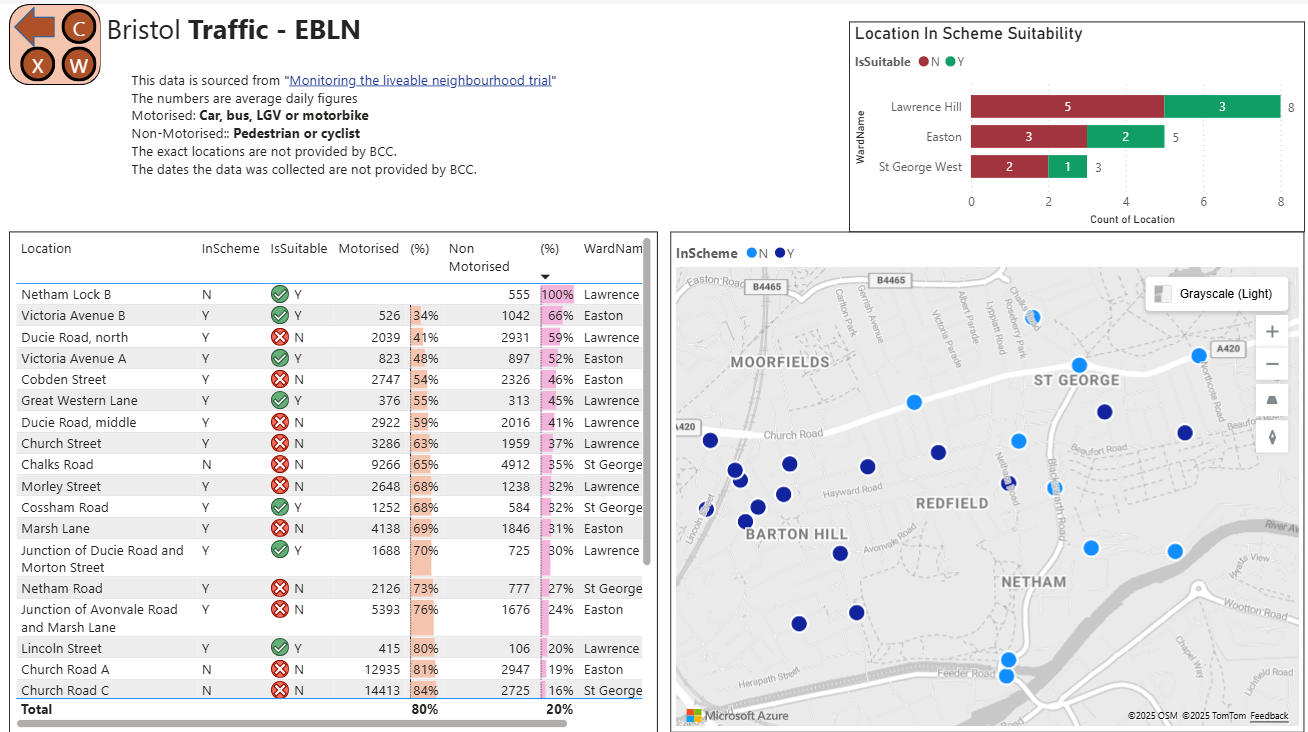Image resolution: width=1308 pixels, height=732 pixels.
Task: Select Easton green bar segment labeled 2
Action: point(1125,137)
